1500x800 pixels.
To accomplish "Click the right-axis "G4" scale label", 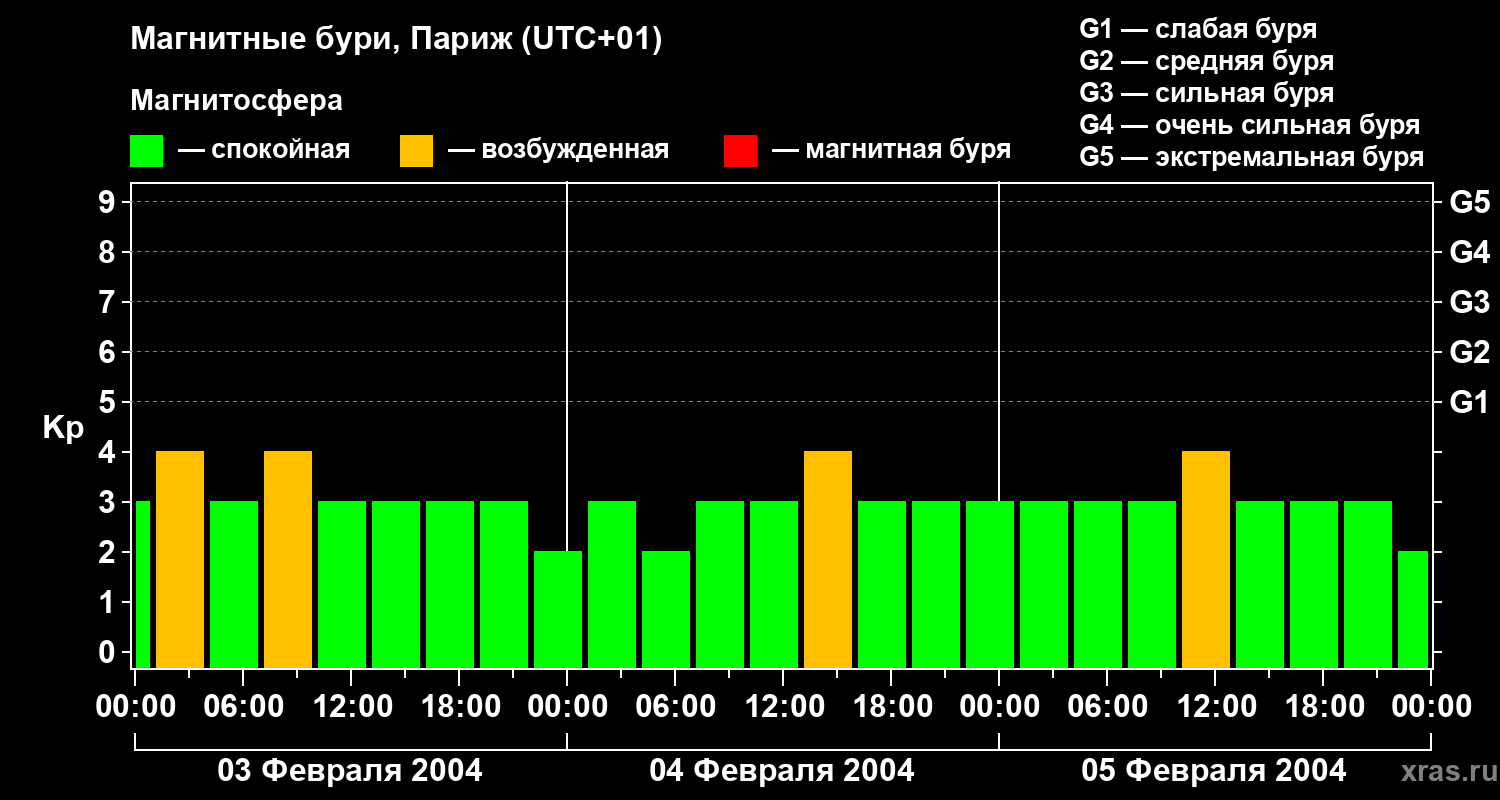I will pos(1470,252).
